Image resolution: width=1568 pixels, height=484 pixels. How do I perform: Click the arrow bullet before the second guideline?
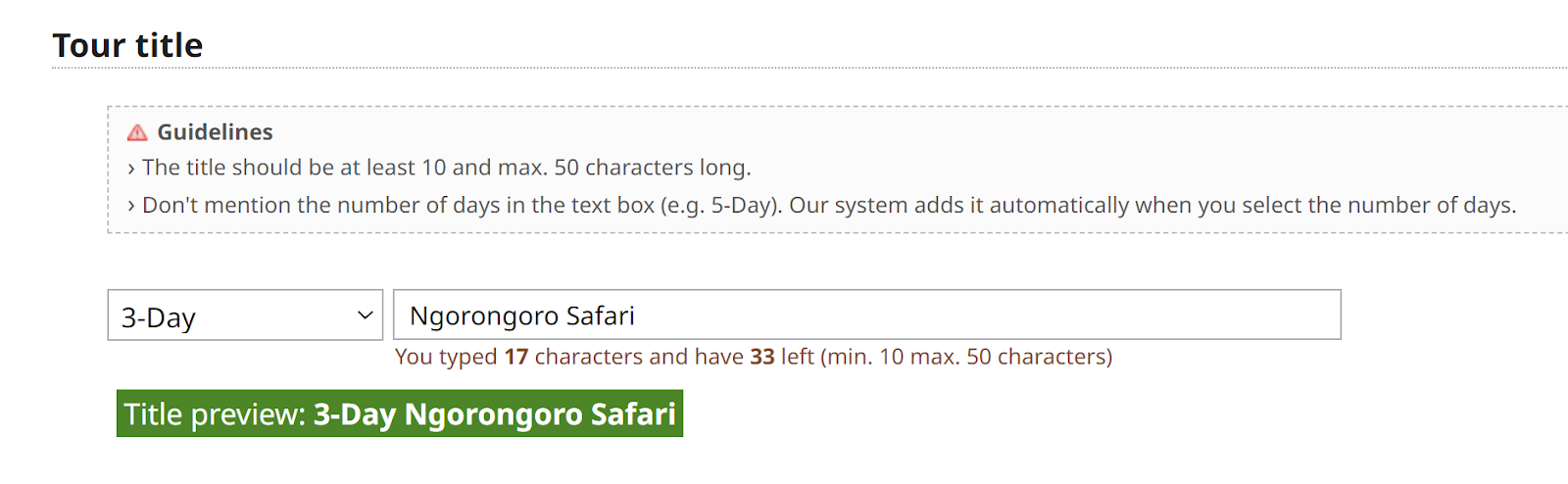pyautogui.click(x=131, y=206)
